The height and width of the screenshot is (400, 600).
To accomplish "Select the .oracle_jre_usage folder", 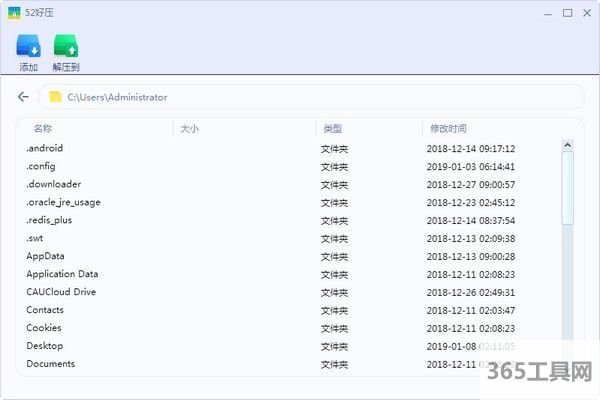I will pos(63,202).
